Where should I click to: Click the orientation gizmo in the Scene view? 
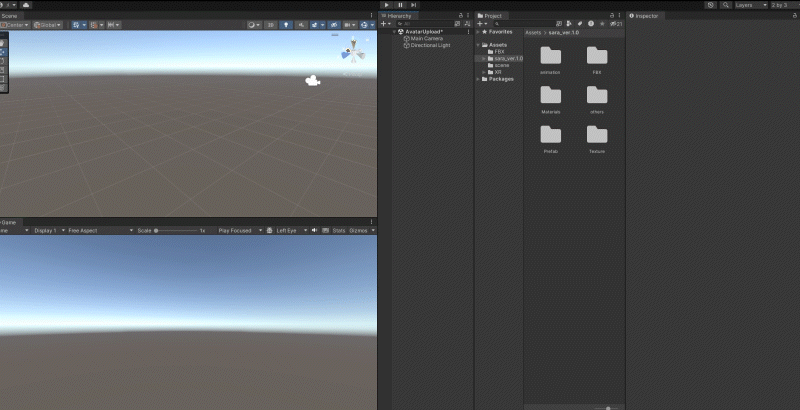pyautogui.click(x=354, y=51)
